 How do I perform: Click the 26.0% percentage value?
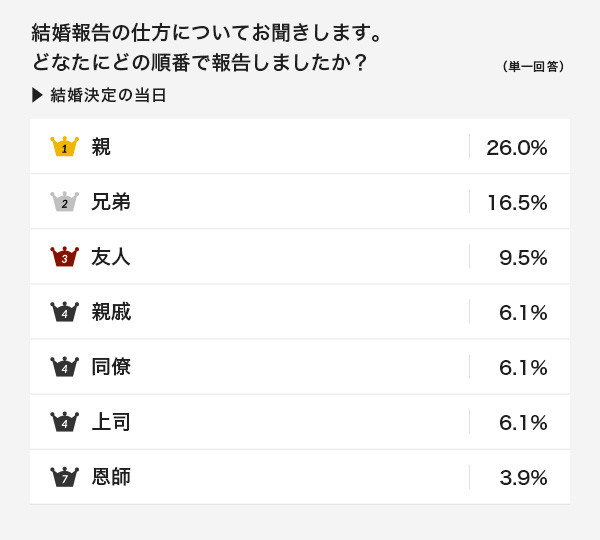tap(517, 148)
